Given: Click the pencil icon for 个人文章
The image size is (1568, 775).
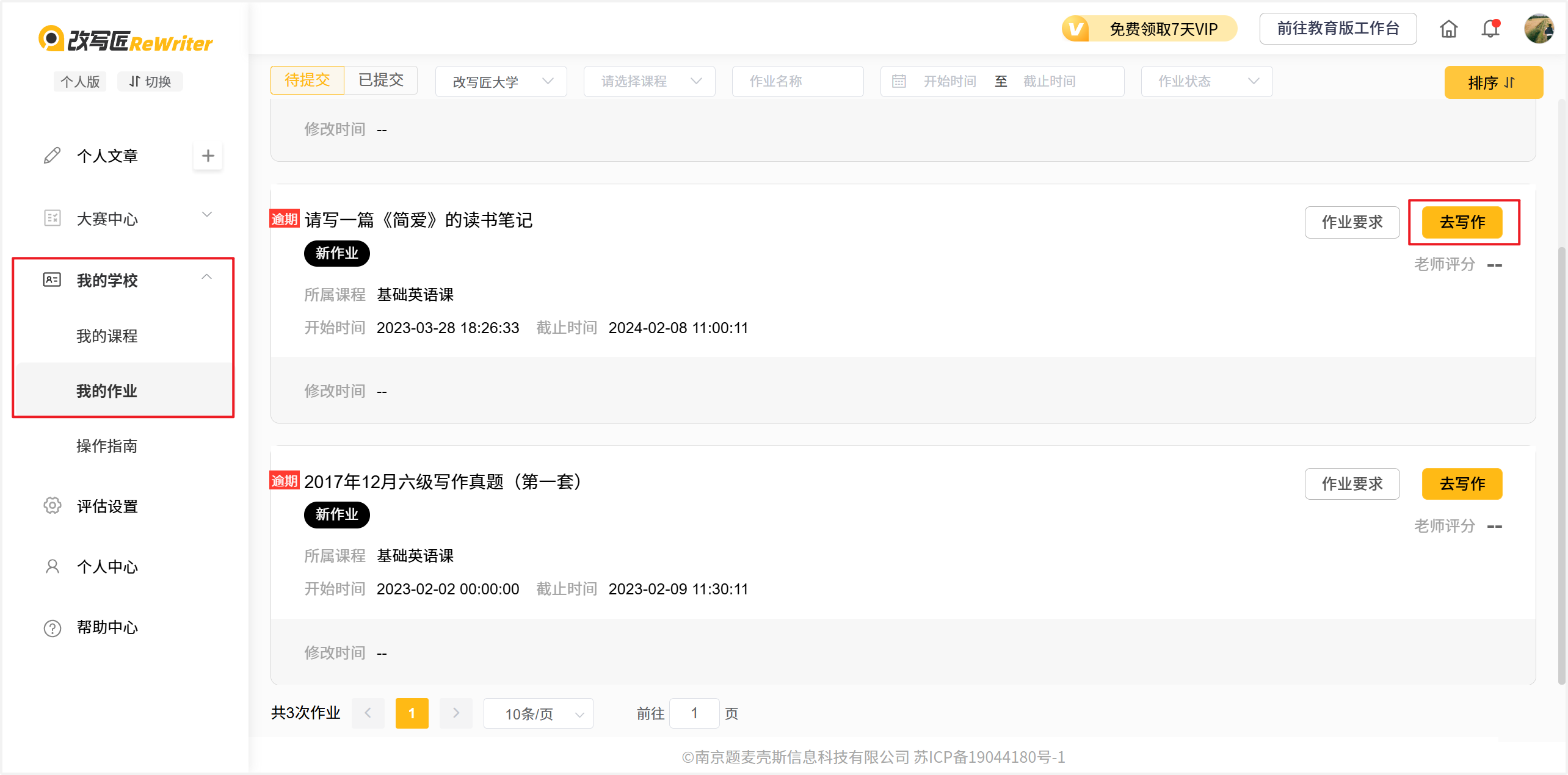Looking at the screenshot, I should click(53, 156).
